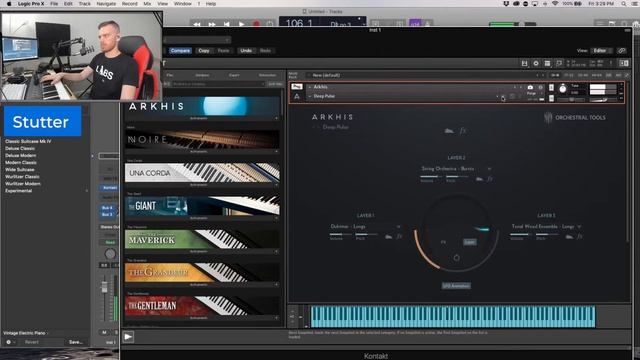640x360 pixels.
Task: Open the Arkhis library banner
Action: coord(202,107)
